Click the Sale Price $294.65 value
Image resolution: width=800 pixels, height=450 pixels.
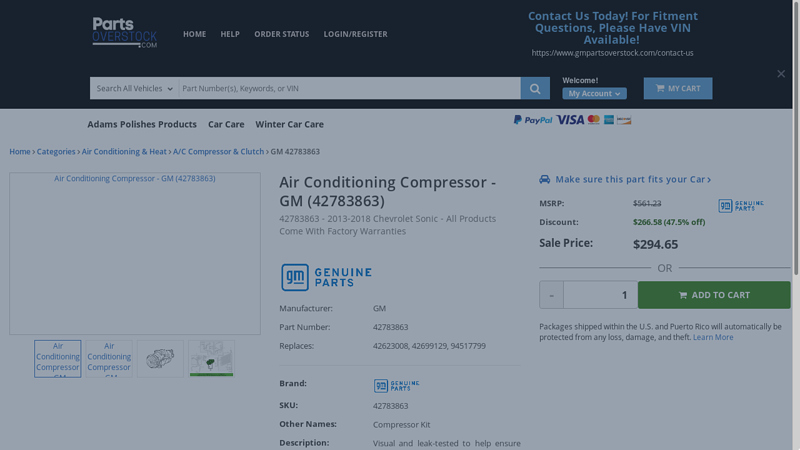pyautogui.click(x=655, y=244)
